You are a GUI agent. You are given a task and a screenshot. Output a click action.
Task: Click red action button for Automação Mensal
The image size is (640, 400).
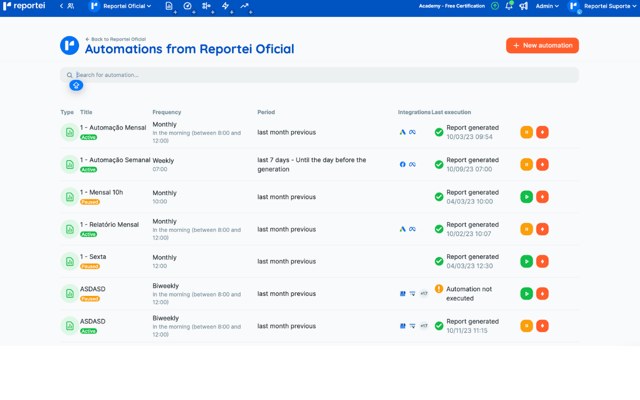[542, 132]
